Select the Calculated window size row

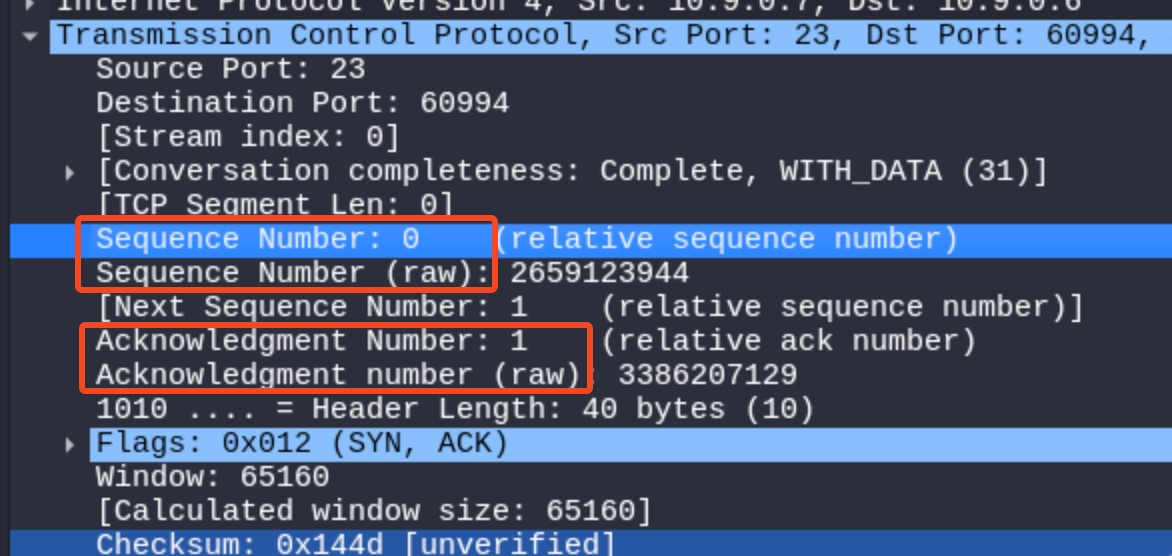point(374,511)
